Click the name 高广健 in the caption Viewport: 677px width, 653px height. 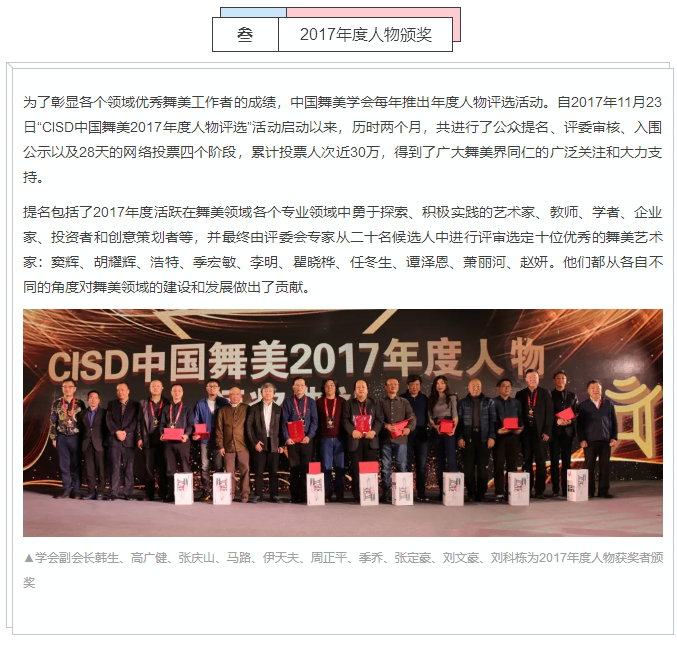149,558
